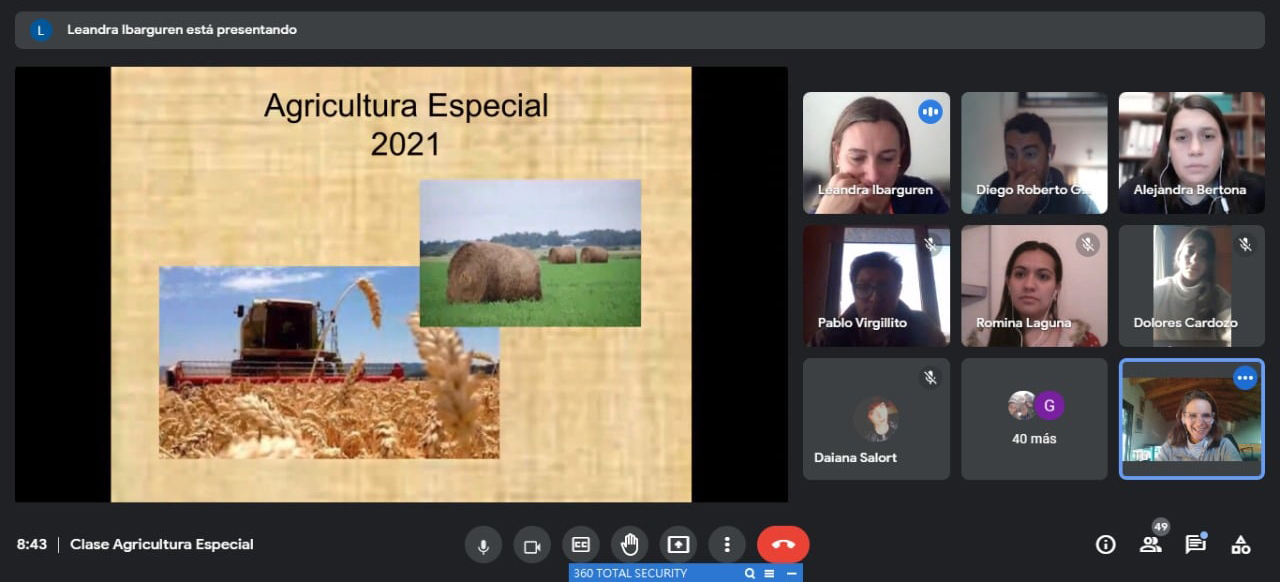1280x582 pixels.
Task: Open the activities shapes icon
Action: (x=1240, y=545)
